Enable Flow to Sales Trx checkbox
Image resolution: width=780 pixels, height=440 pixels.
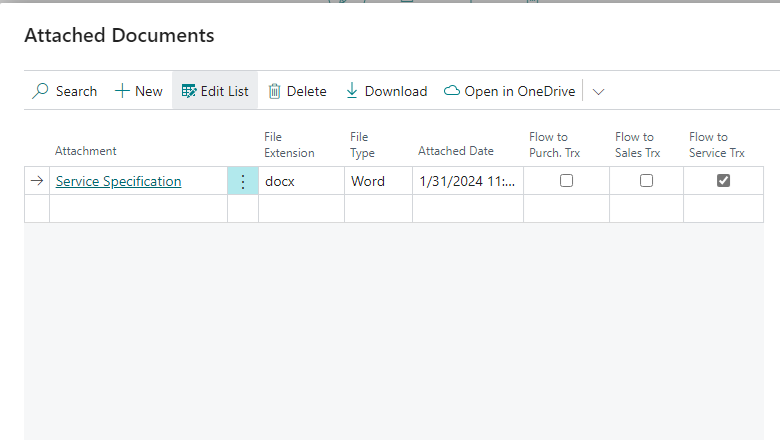pos(646,180)
